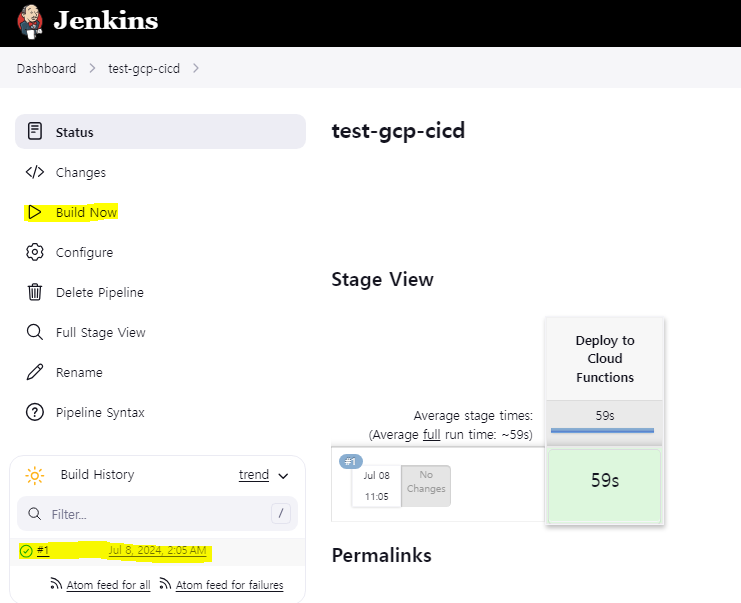Select Rename in the sidebar
Screen dimensions: 741x603
tap(79, 372)
